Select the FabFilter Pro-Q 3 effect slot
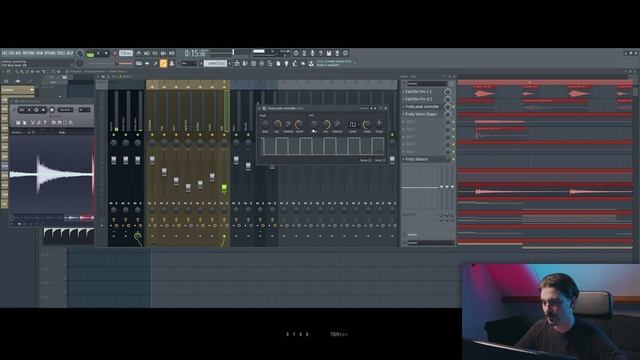The width and height of the screenshot is (640, 360). point(424,99)
